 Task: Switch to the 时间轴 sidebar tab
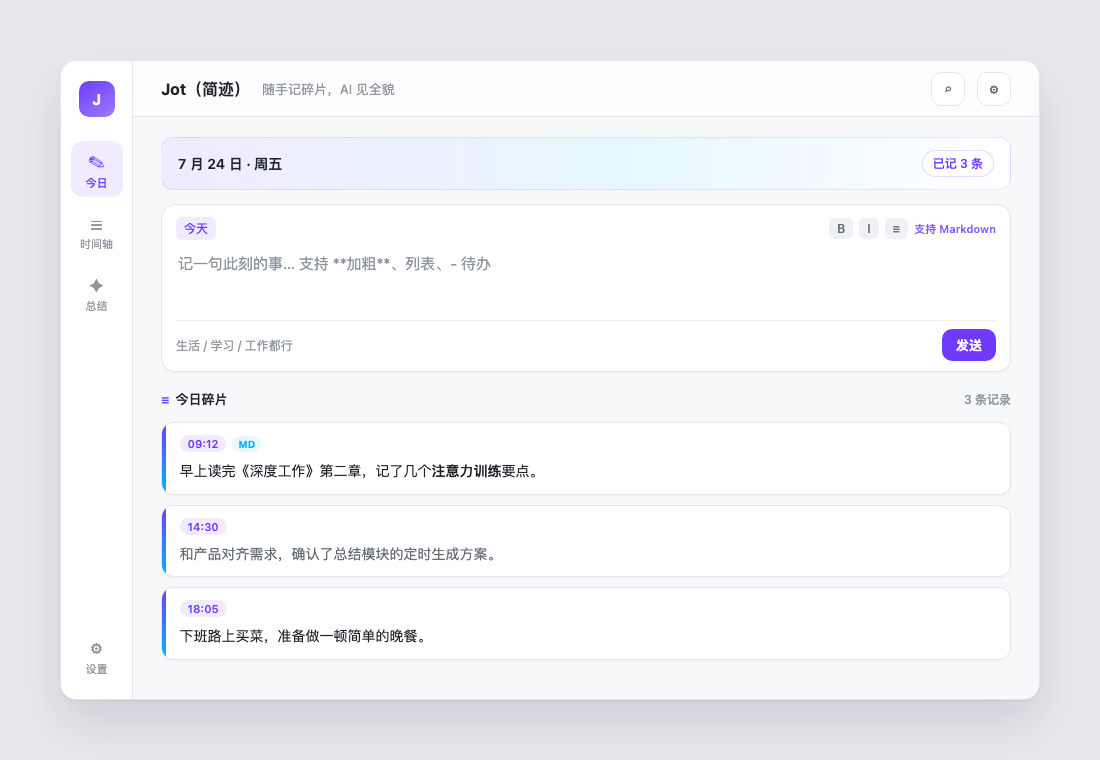[97, 234]
